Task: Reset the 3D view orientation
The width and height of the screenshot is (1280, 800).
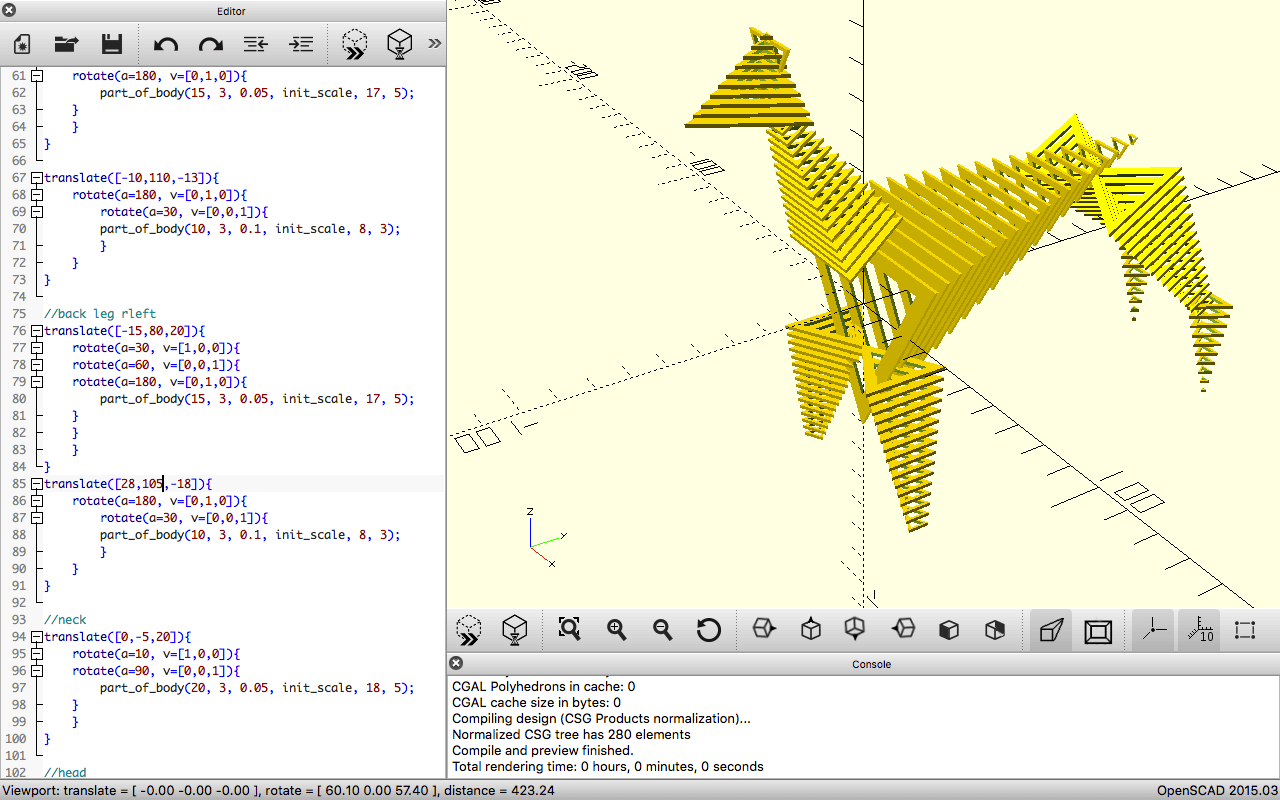Action: 709,629
